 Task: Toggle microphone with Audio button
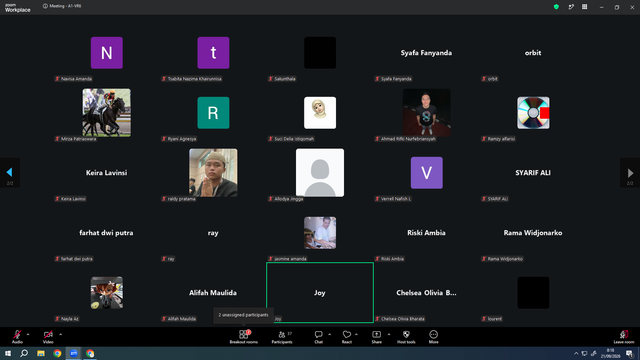[x=17, y=337]
